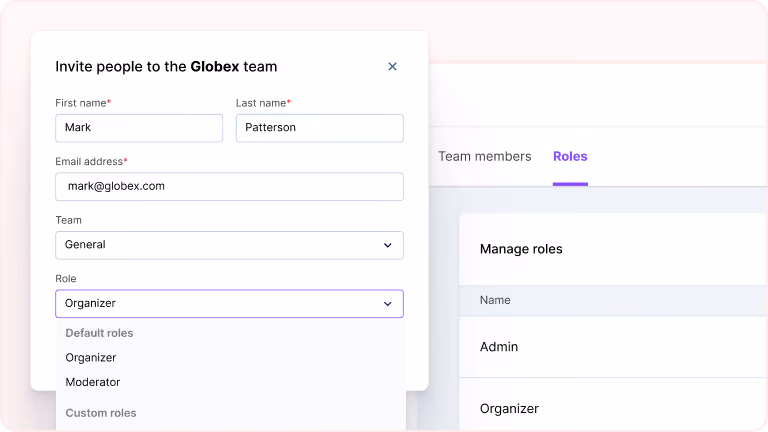Click the Manage roles heading
768x432 pixels.
521,249
